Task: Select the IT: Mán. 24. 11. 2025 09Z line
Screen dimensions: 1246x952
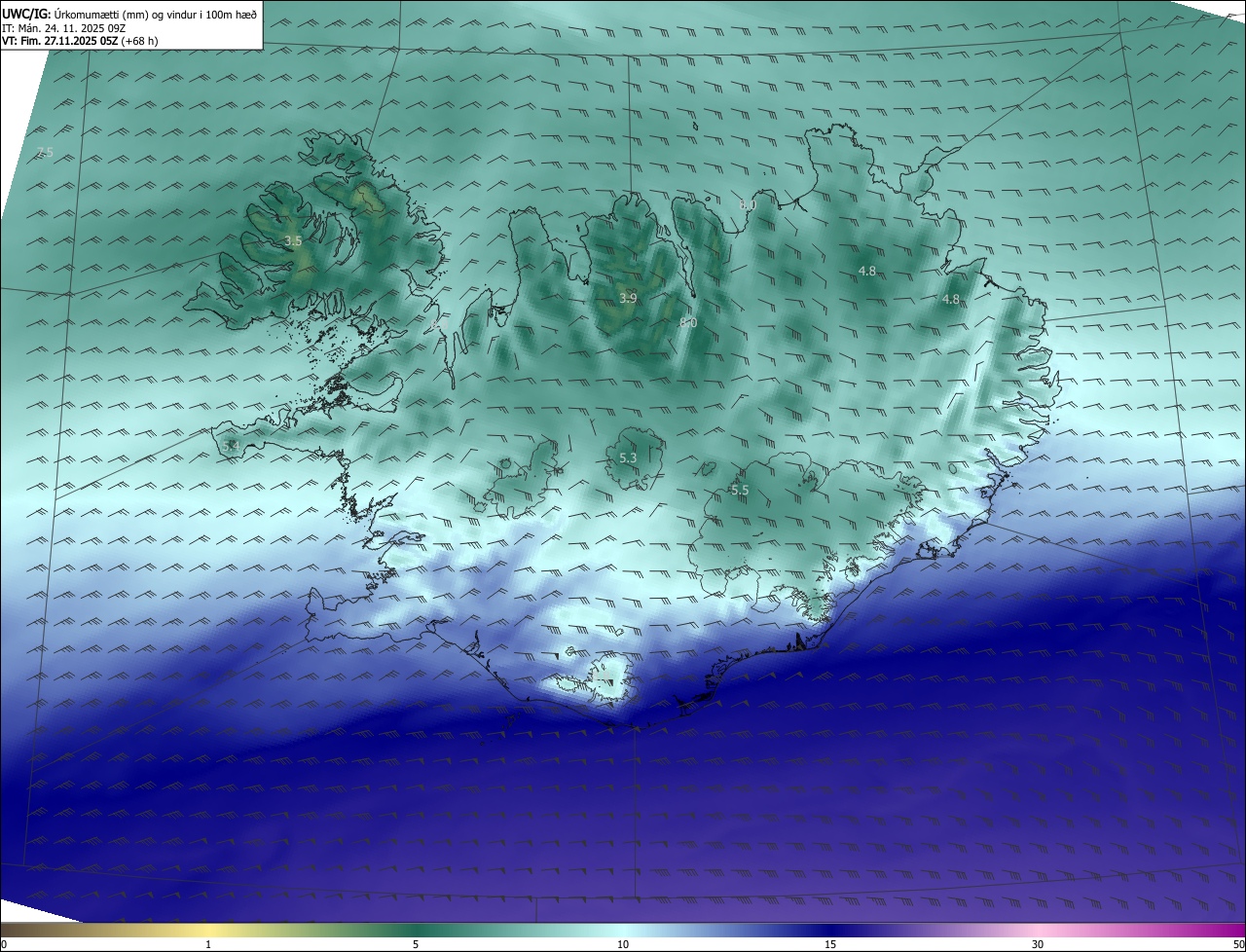Action: click(64, 28)
